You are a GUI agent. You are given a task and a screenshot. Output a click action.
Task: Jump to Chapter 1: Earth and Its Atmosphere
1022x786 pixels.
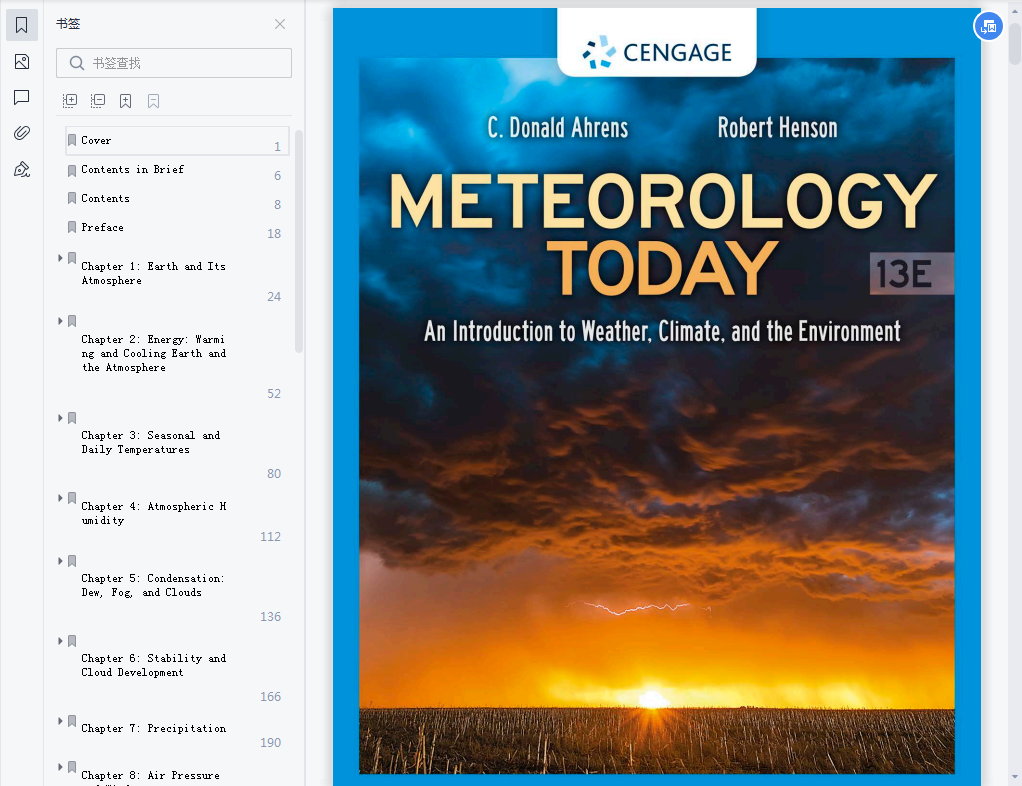click(153, 274)
